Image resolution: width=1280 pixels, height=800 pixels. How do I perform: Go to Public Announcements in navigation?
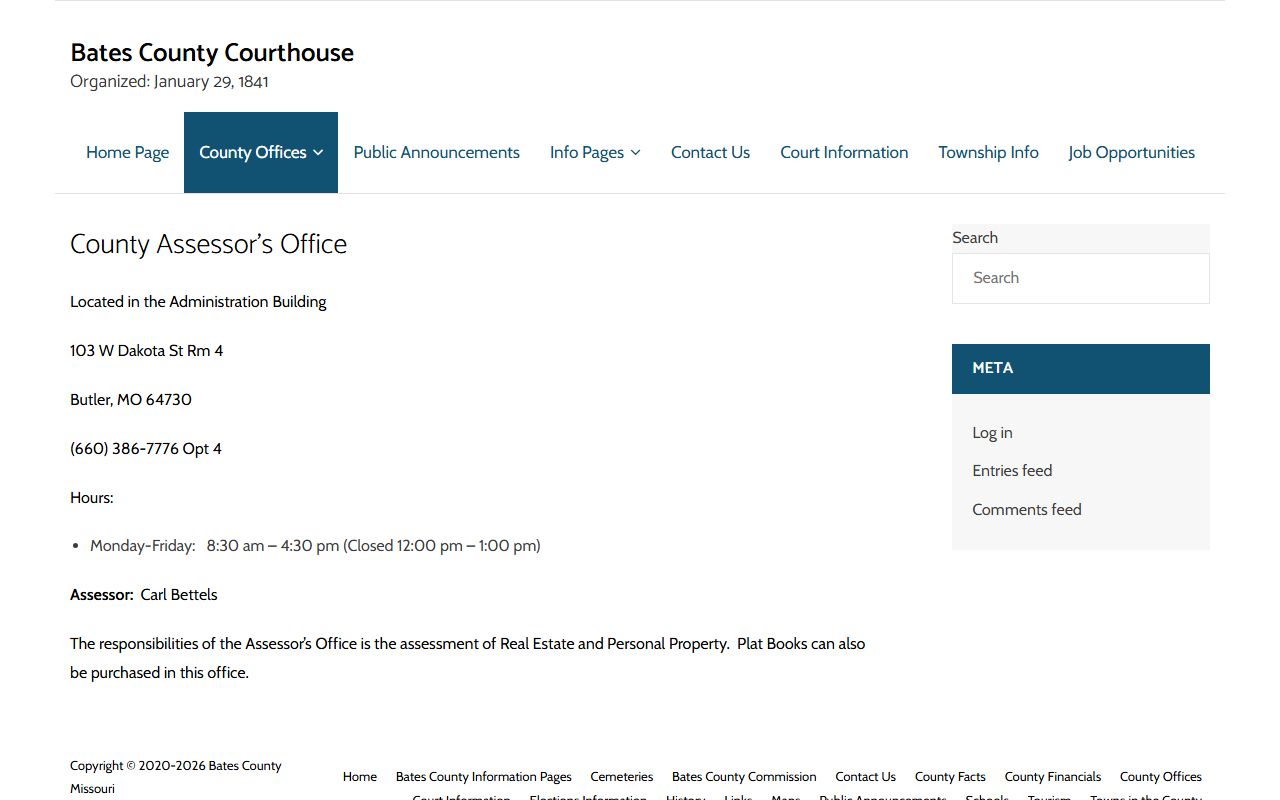(x=436, y=152)
